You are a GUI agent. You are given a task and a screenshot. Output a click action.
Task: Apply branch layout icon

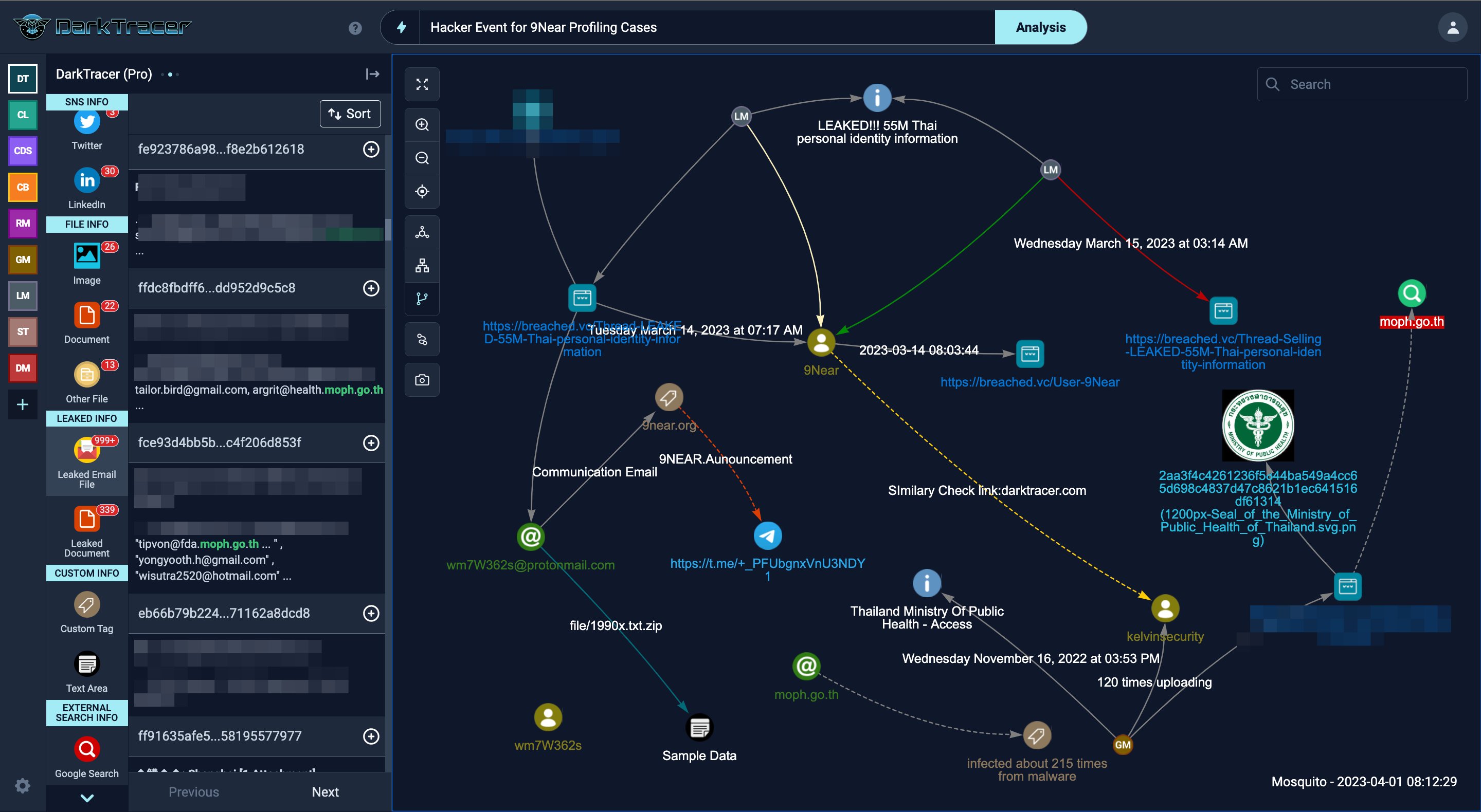click(422, 299)
